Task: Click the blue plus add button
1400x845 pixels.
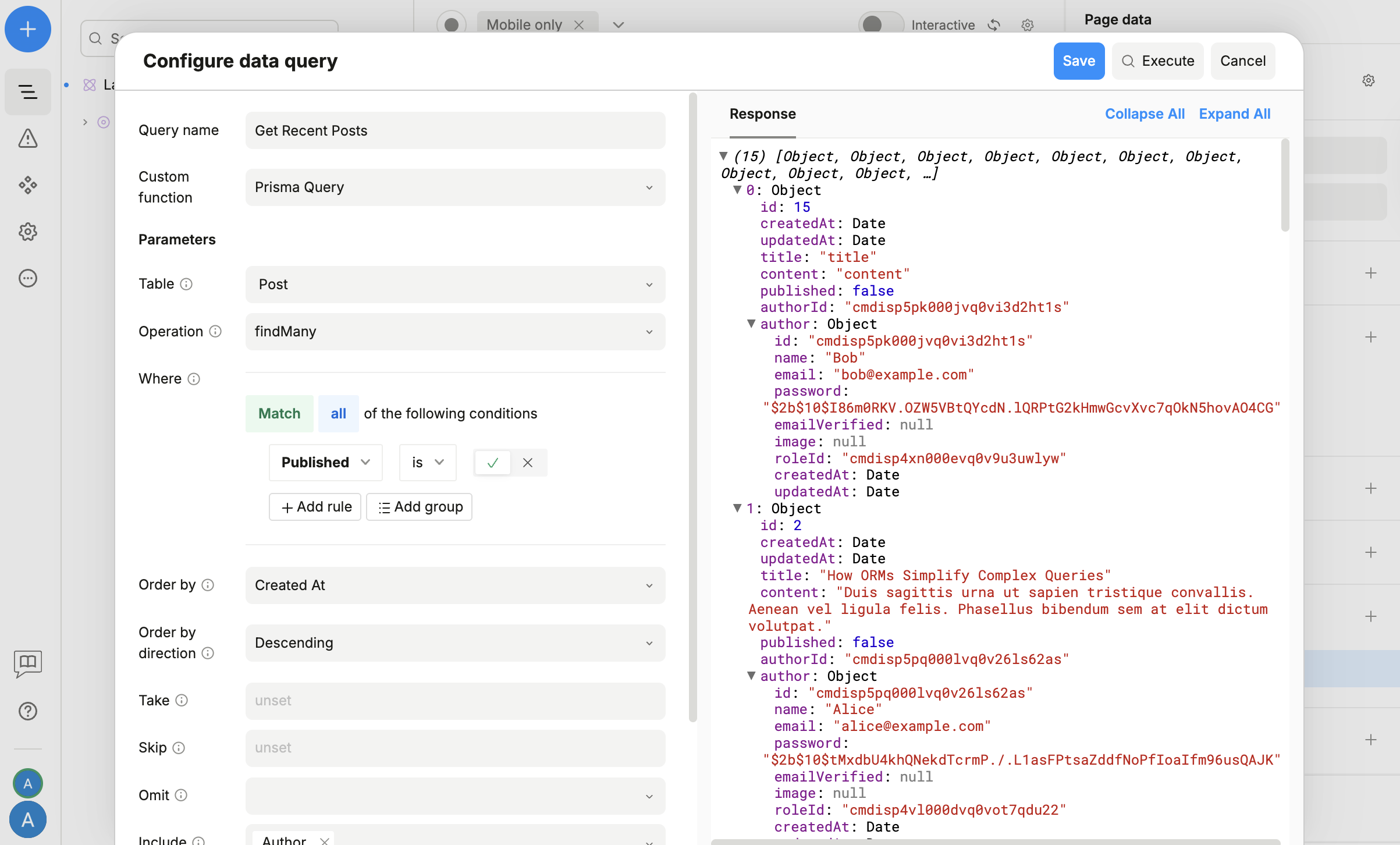Action: tap(28, 29)
